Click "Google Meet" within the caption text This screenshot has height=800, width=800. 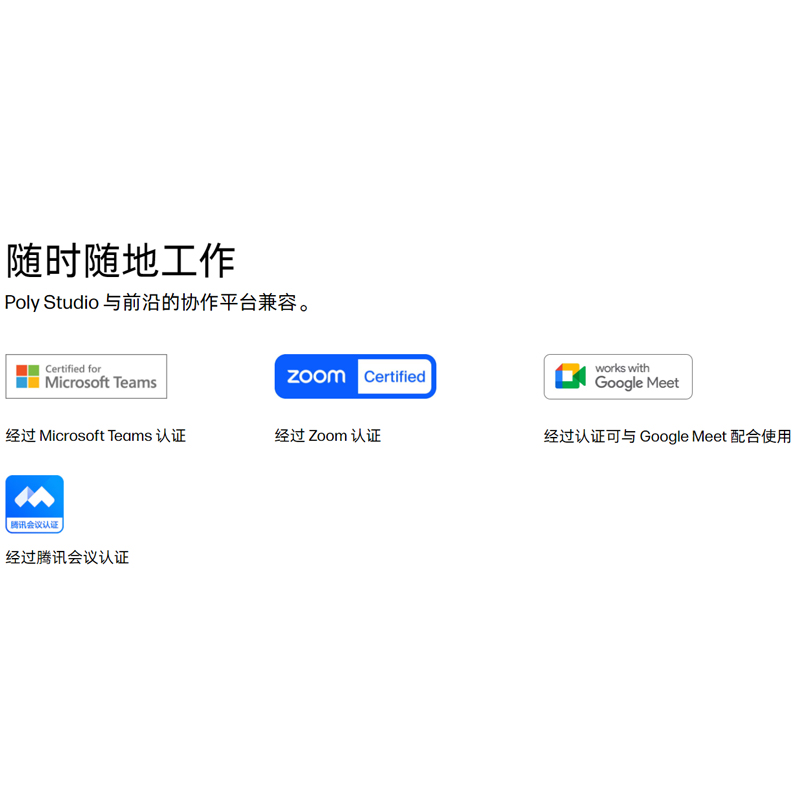tap(683, 437)
